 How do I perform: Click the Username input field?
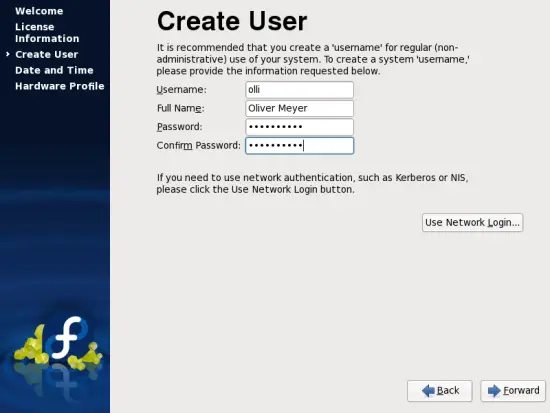300,90
